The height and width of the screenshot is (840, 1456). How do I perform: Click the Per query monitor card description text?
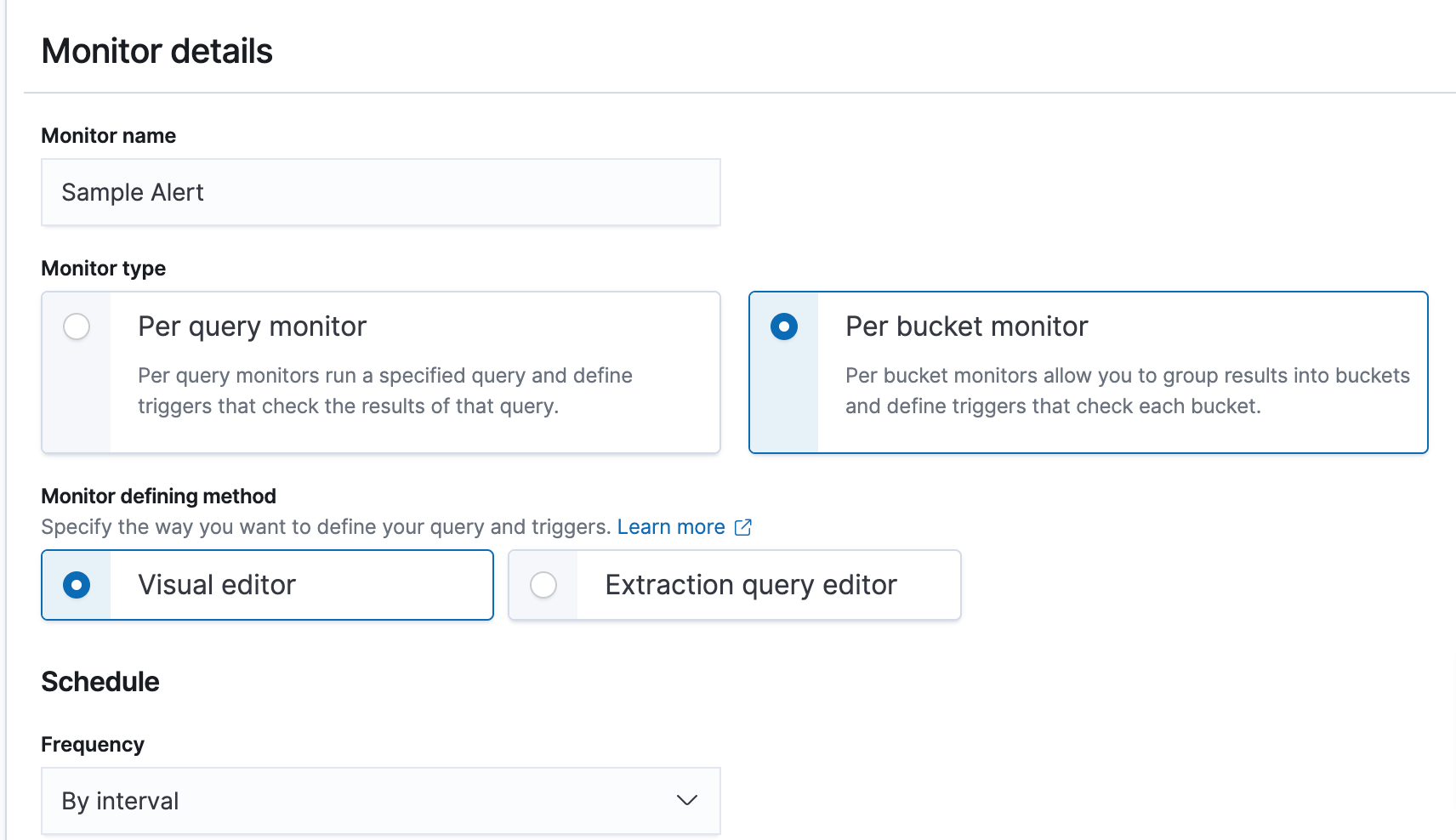coord(385,391)
